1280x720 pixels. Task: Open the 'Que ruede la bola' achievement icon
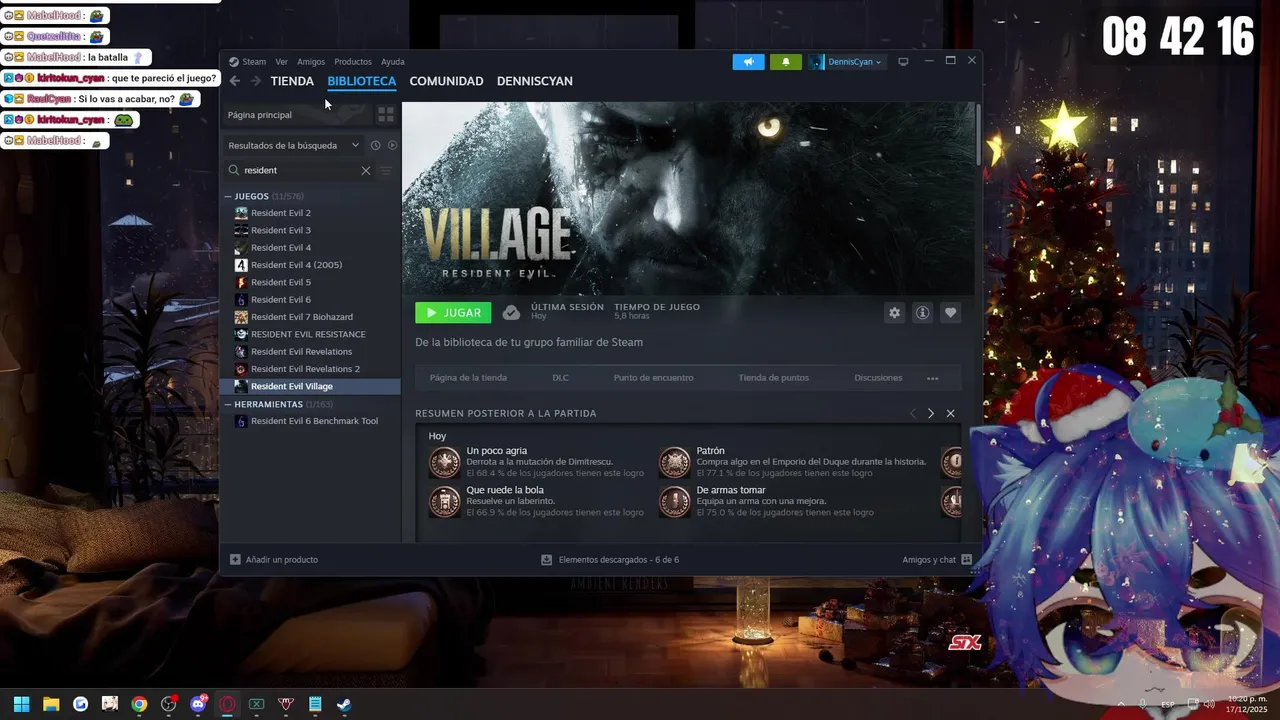(445, 501)
